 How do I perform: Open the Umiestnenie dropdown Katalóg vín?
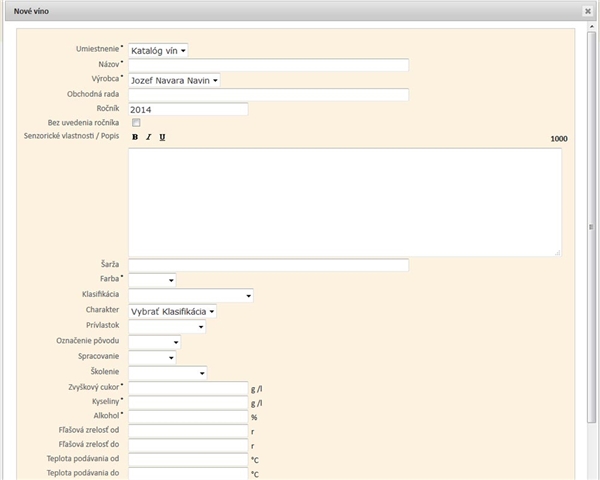(x=158, y=51)
